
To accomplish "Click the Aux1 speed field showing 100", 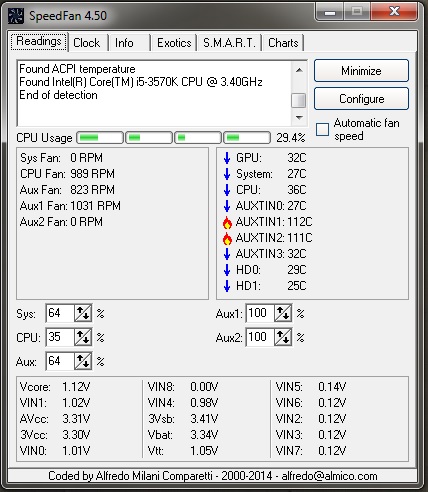I will (260, 313).
